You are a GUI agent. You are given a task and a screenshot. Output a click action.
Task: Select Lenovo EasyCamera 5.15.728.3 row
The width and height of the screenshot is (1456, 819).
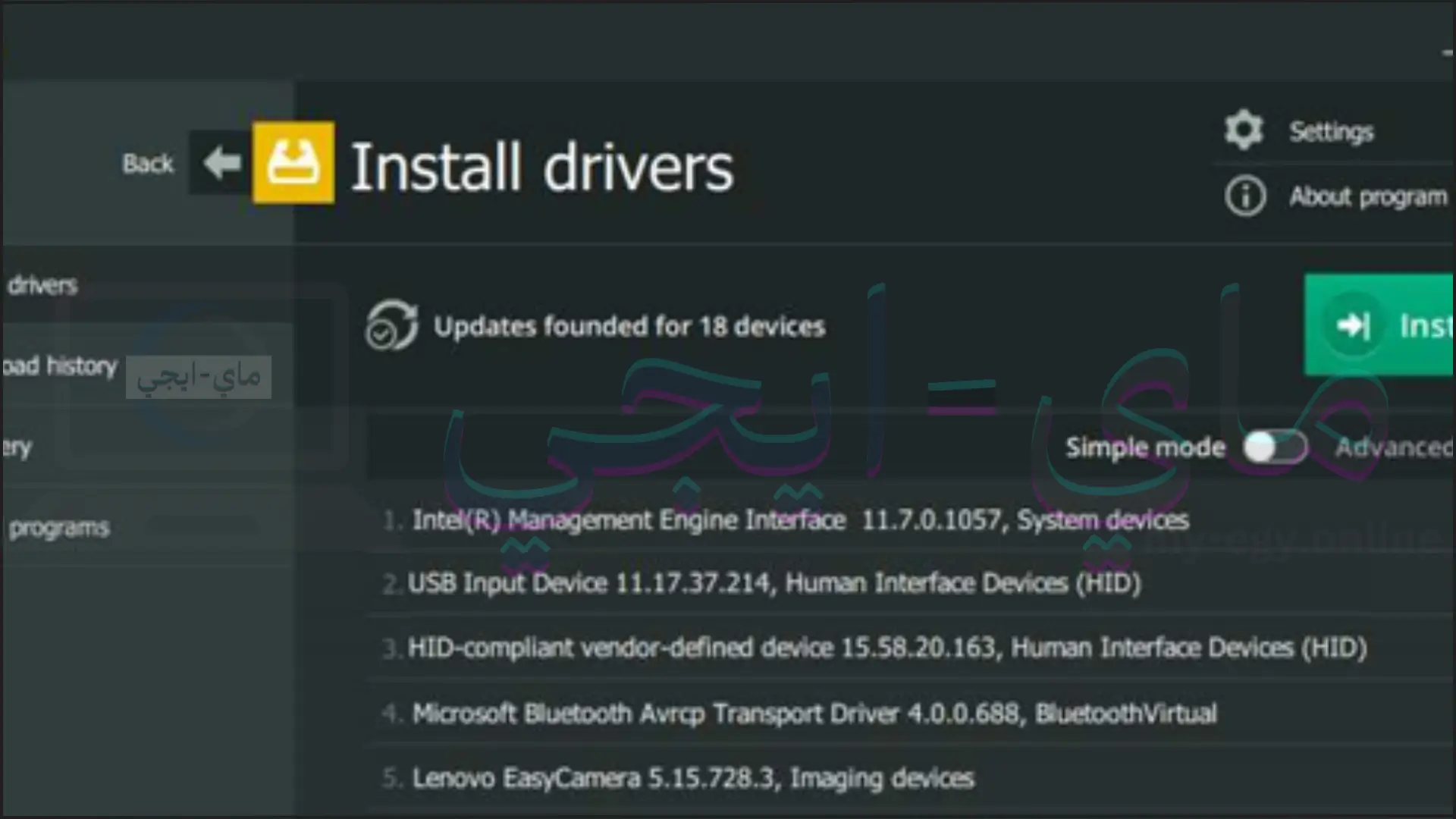[910, 779]
